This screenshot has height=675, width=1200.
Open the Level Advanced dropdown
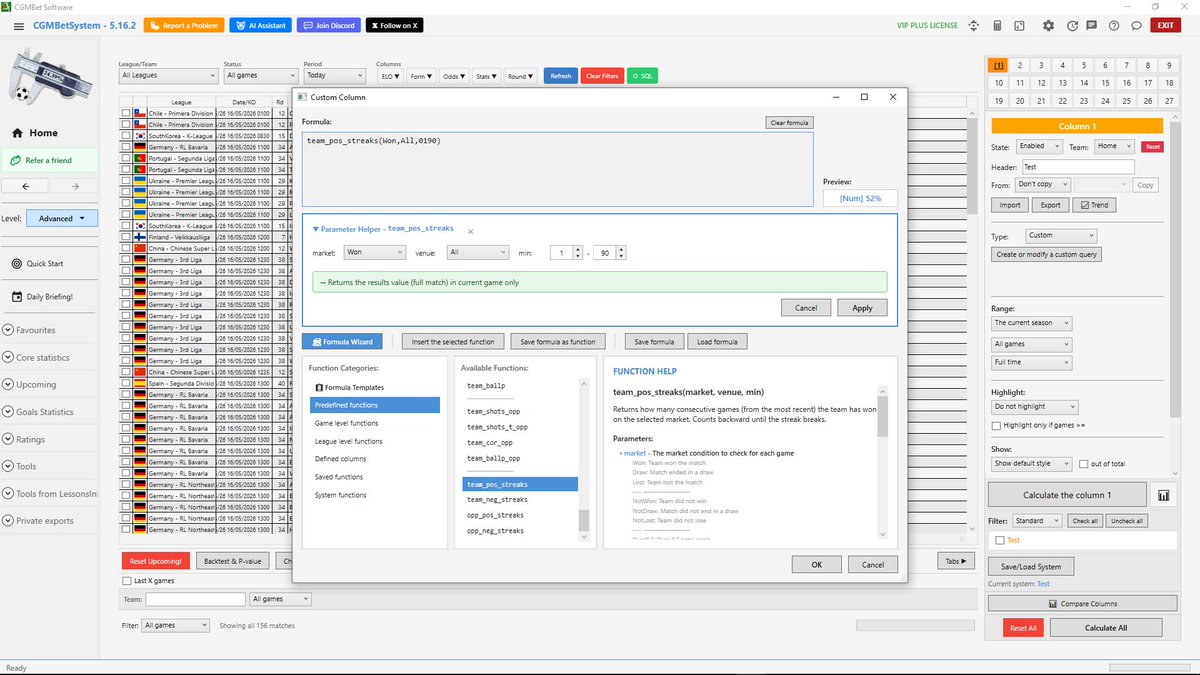pyautogui.click(x=62, y=218)
